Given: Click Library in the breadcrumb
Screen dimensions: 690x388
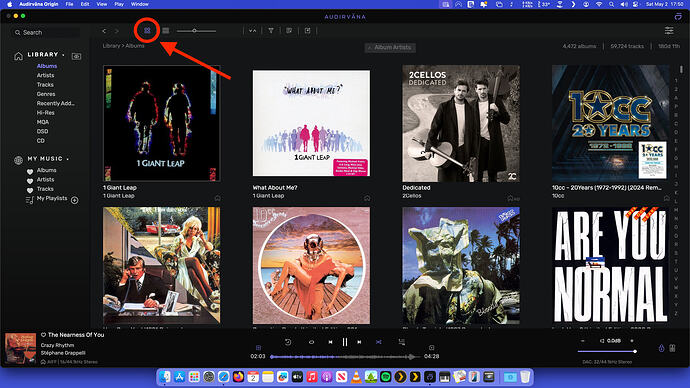Looking at the screenshot, I should pyautogui.click(x=111, y=46).
